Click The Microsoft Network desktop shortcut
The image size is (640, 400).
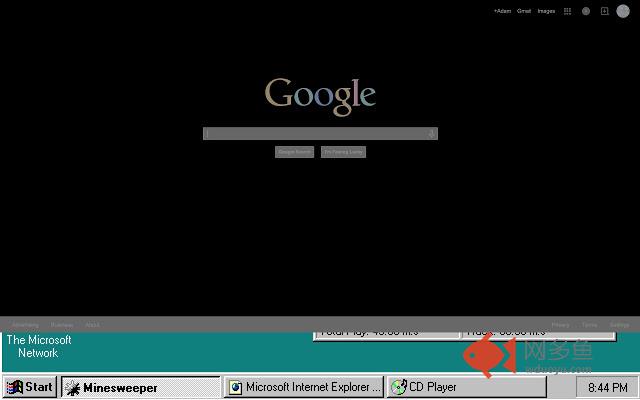coord(39,346)
